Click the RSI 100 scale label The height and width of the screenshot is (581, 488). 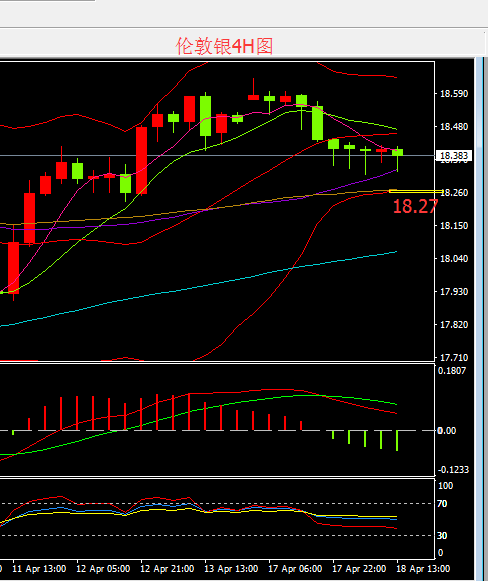coord(445,486)
